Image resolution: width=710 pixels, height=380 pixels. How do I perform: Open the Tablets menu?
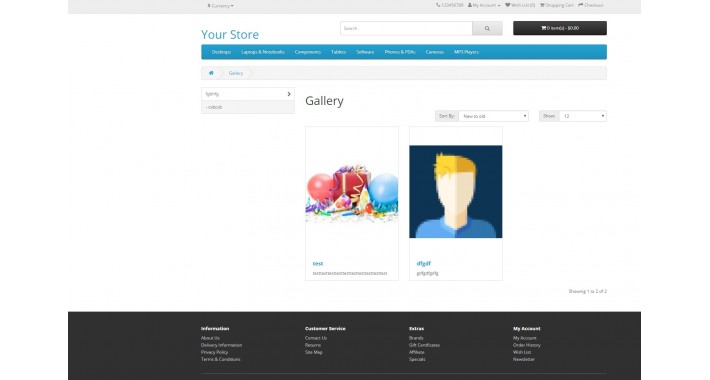[x=338, y=52]
